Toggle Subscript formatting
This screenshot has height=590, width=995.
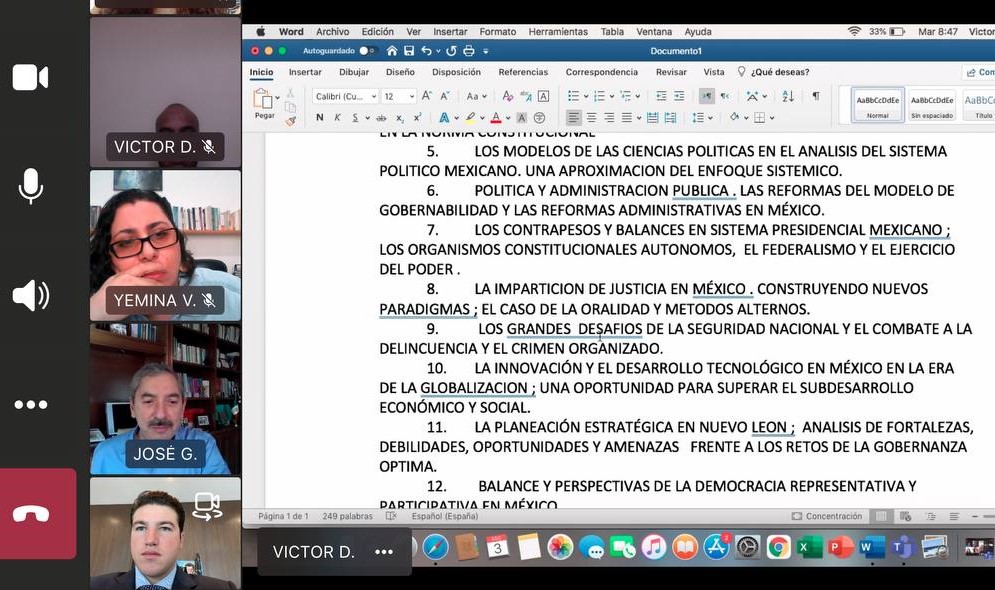coord(400,118)
